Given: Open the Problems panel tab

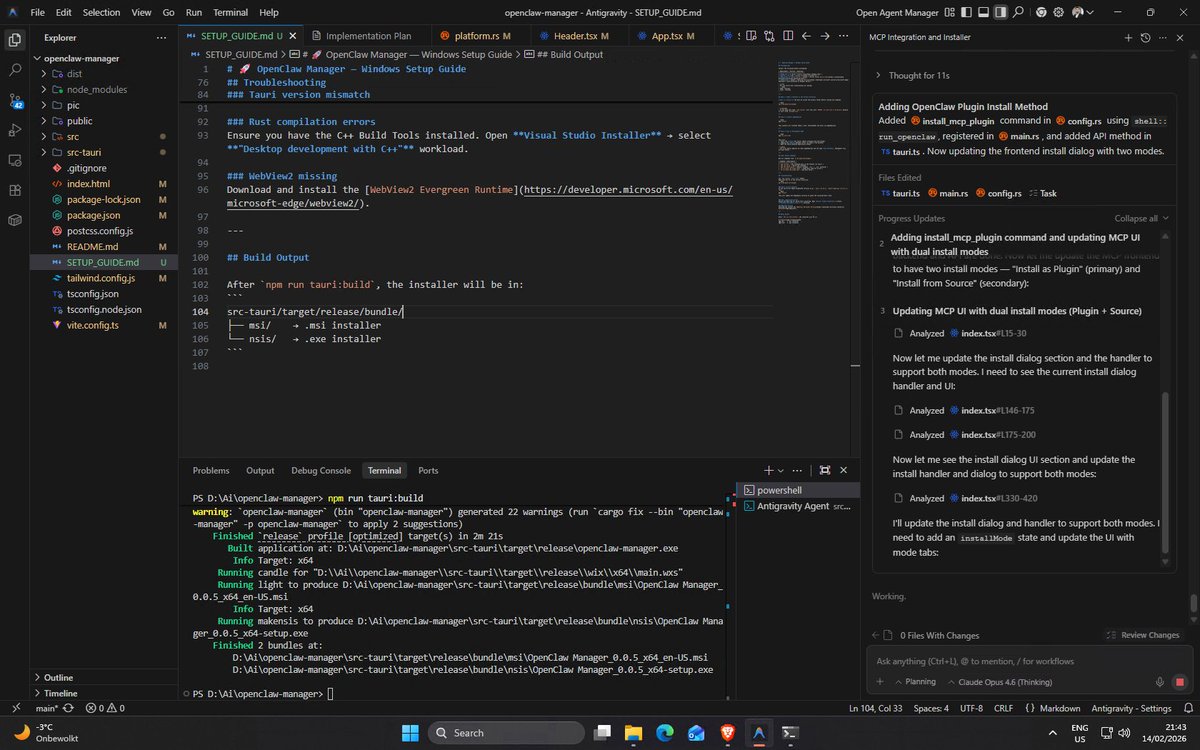Looking at the screenshot, I should [x=211, y=470].
